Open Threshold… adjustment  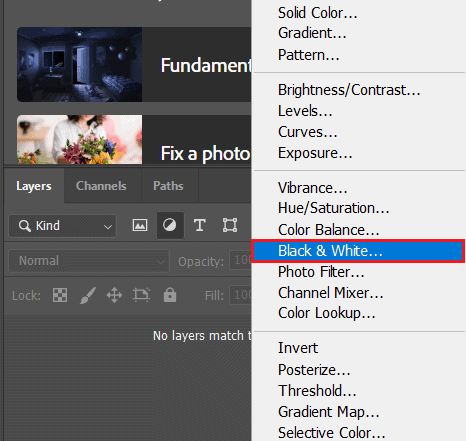[x=317, y=391]
